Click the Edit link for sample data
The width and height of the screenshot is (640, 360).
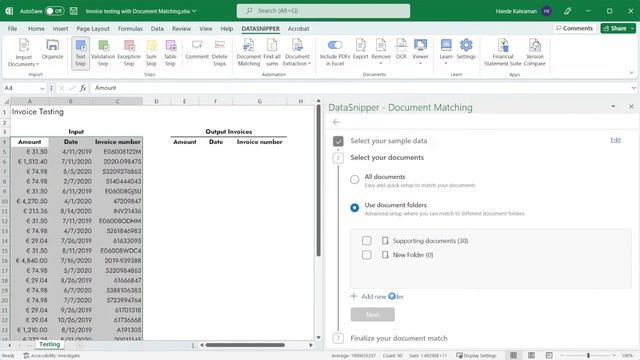(x=616, y=140)
